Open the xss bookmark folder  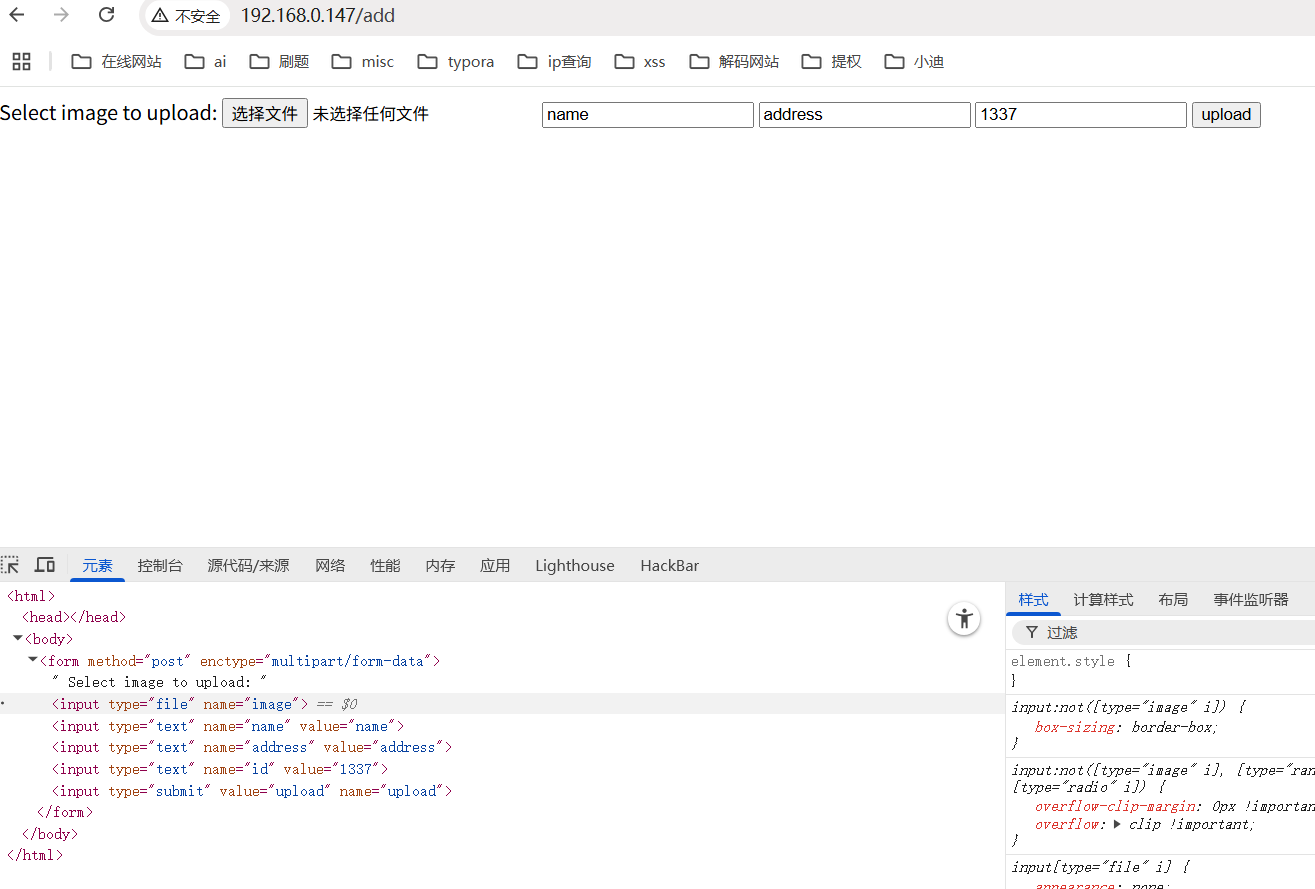click(640, 62)
